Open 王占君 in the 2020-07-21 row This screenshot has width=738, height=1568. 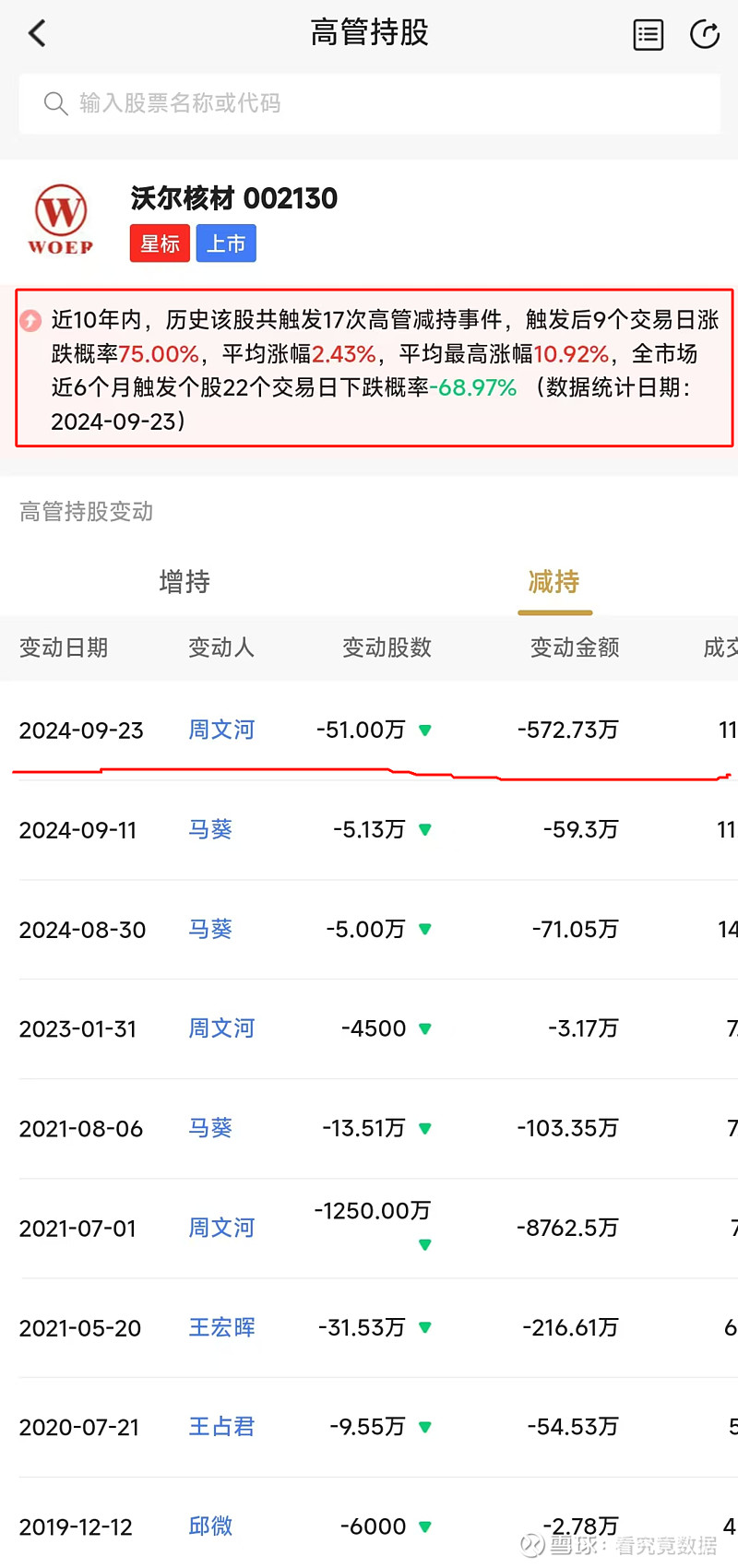point(221,1427)
